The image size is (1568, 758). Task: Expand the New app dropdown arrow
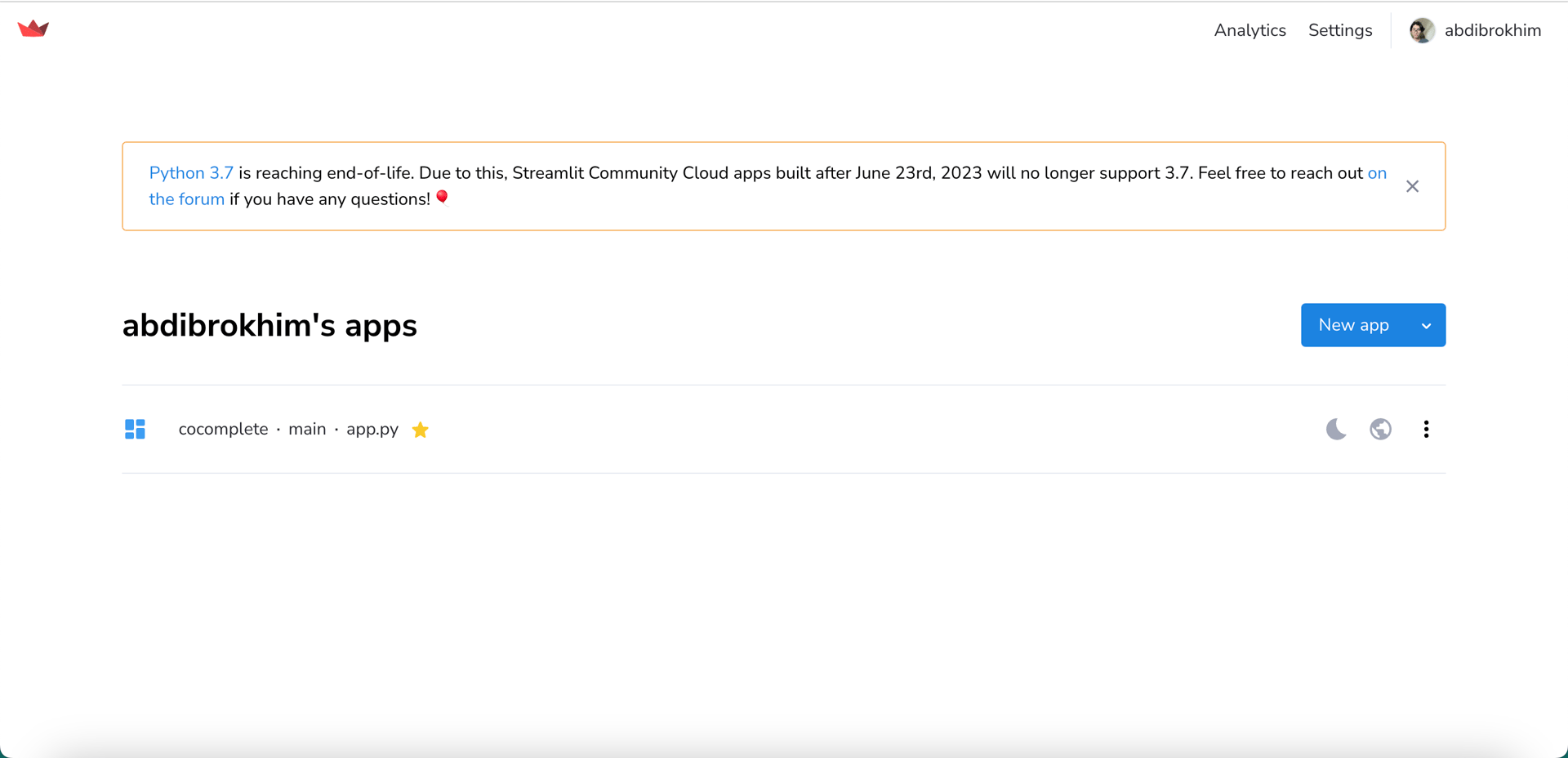point(1426,325)
